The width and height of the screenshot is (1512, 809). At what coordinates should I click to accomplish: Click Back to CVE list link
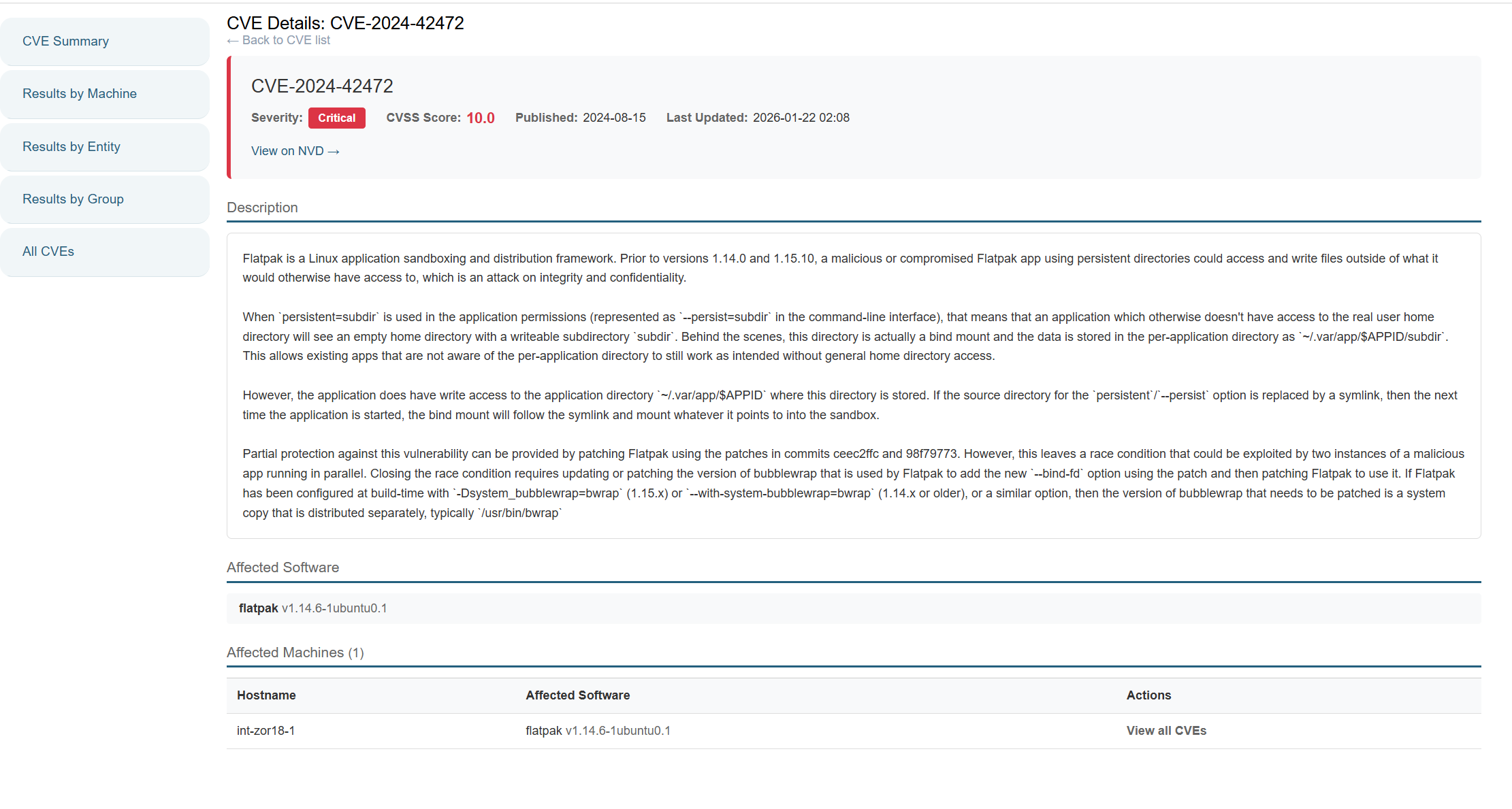[x=278, y=41]
